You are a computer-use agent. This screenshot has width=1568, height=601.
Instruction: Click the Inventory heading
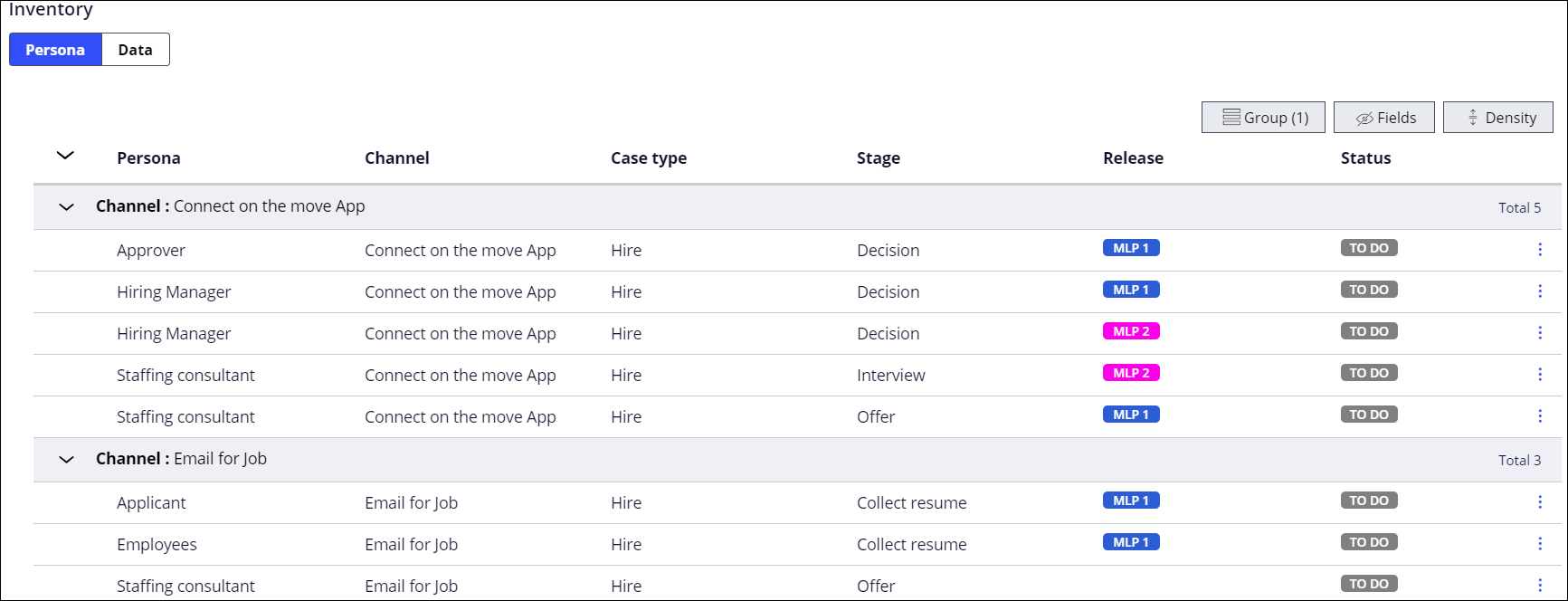coord(51,10)
